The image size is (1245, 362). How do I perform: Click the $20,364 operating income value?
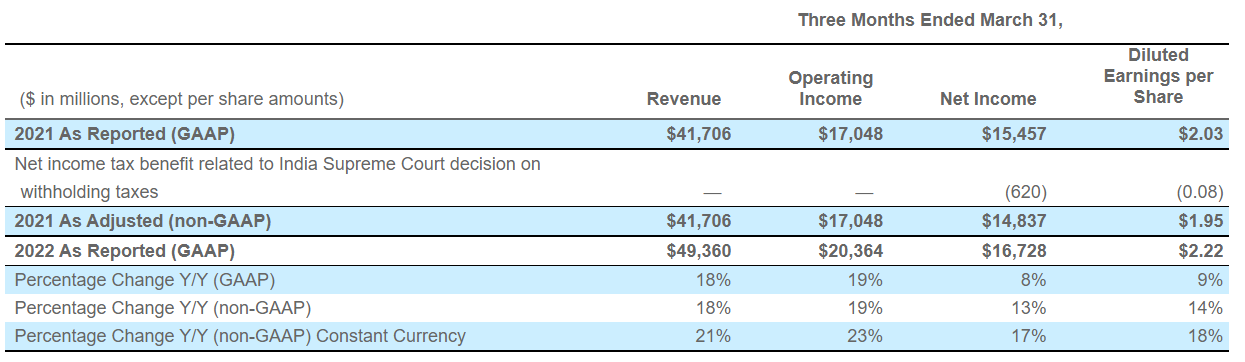coord(850,250)
